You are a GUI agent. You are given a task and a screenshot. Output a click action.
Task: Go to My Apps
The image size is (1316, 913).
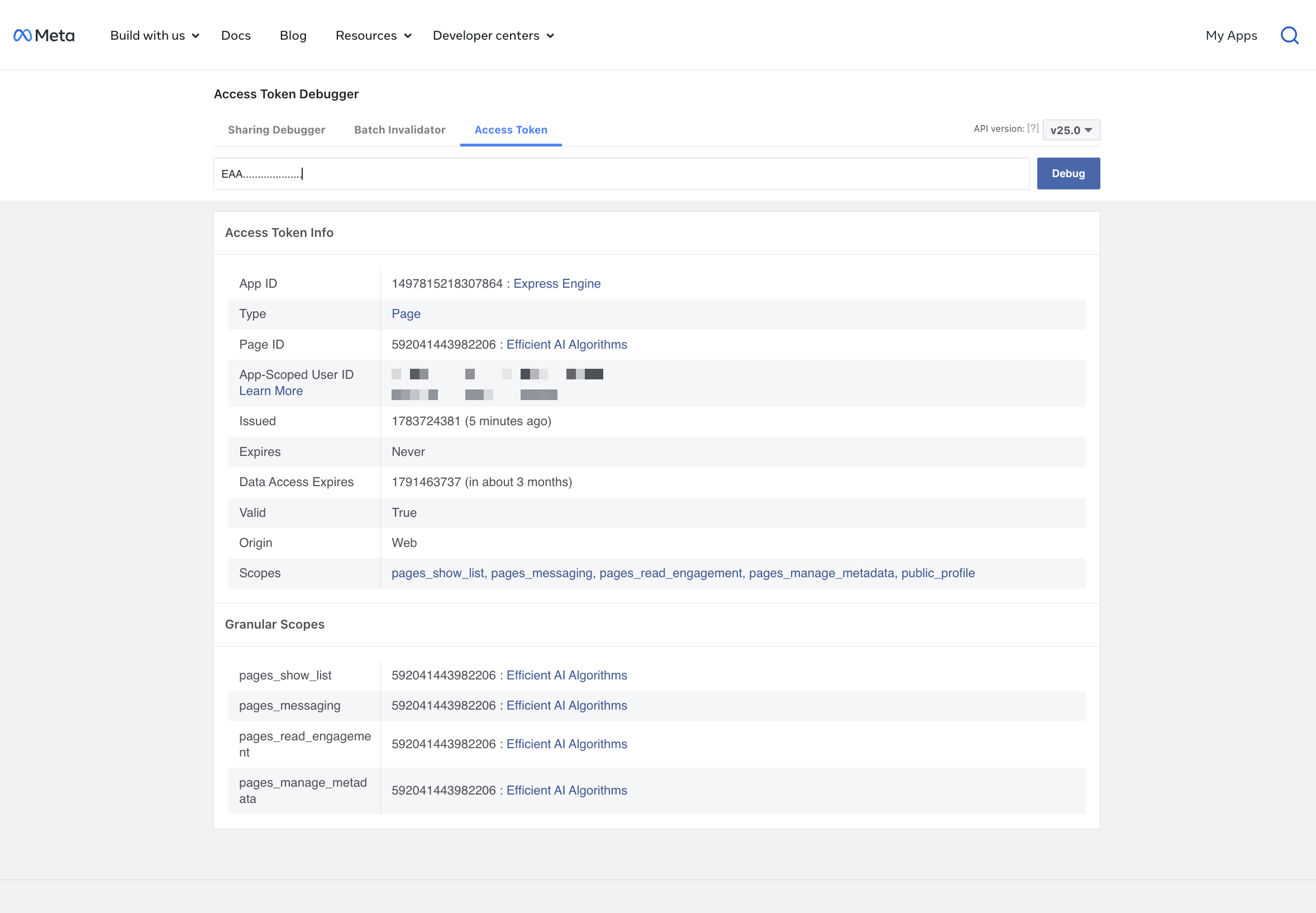pyautogui.click(x=1231, y=35)
